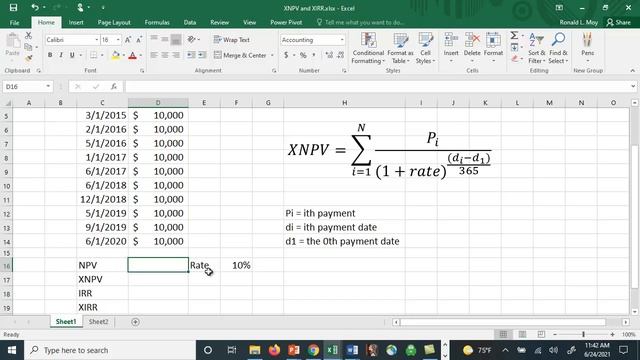Image resolution: width=640 pixels, height=360 pixels.
Task: Open Find & Select menu
Action: pyautogui.click(x=558, y=48)
